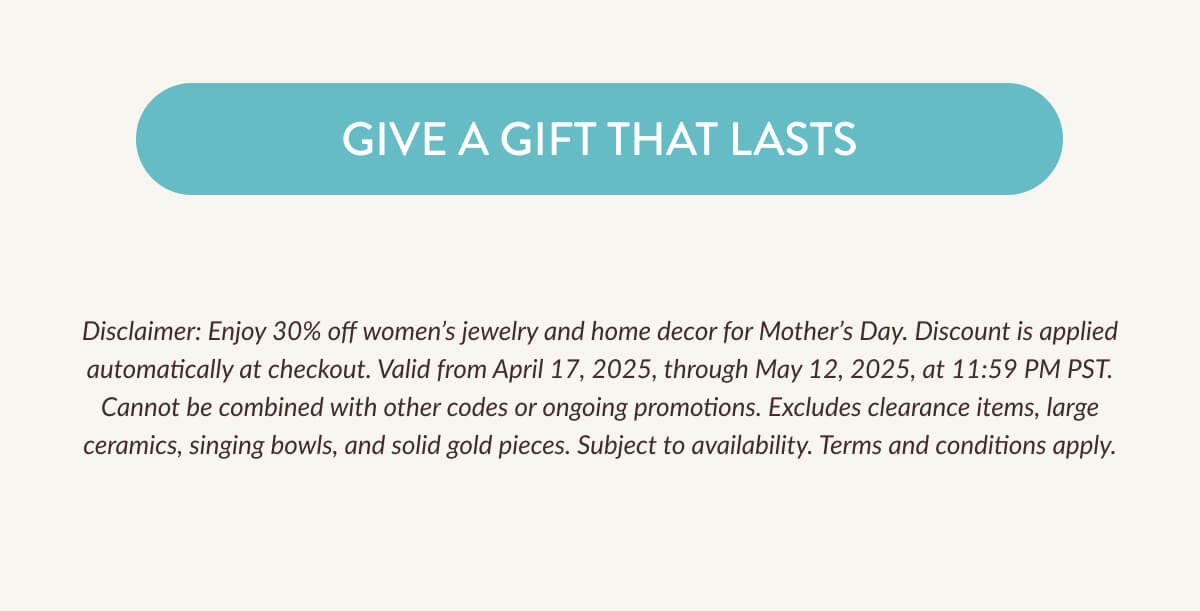This screenshot has height=611, width=1200.
Task: Click the GIVE A GIFT THAT LASTS button
Action: [599, 139]
